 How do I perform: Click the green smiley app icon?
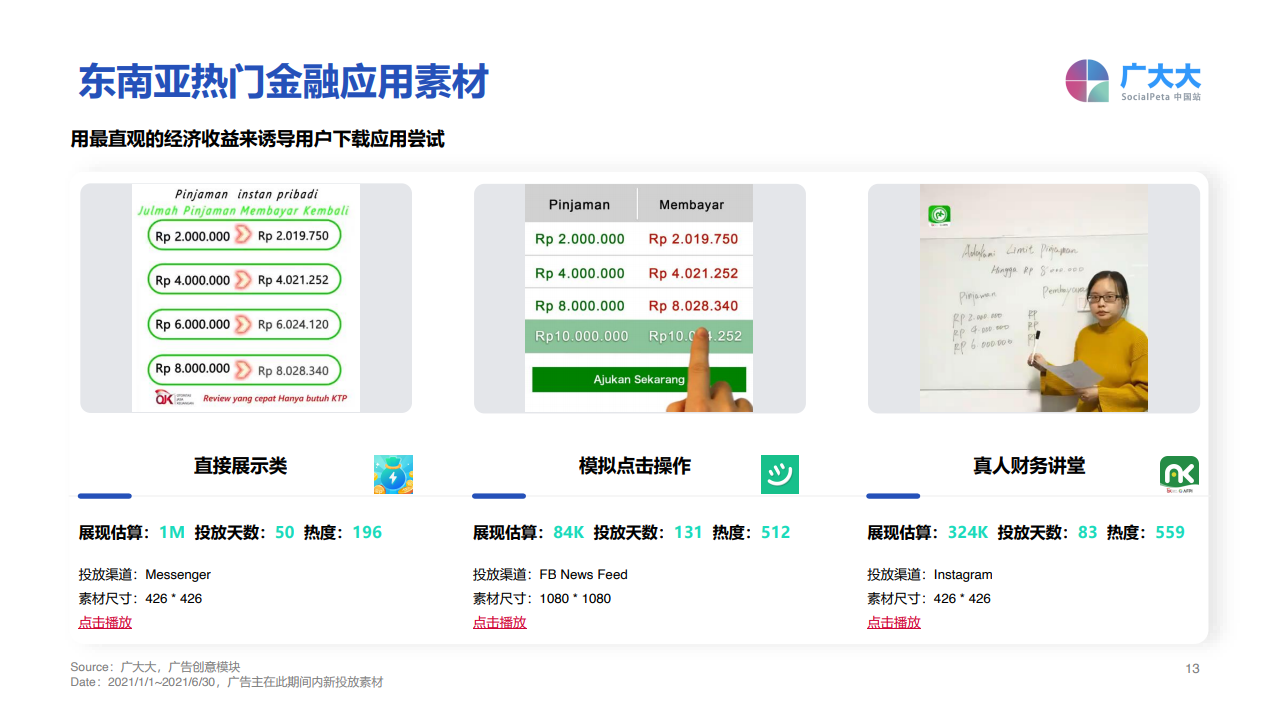click(x=779, y=474)
